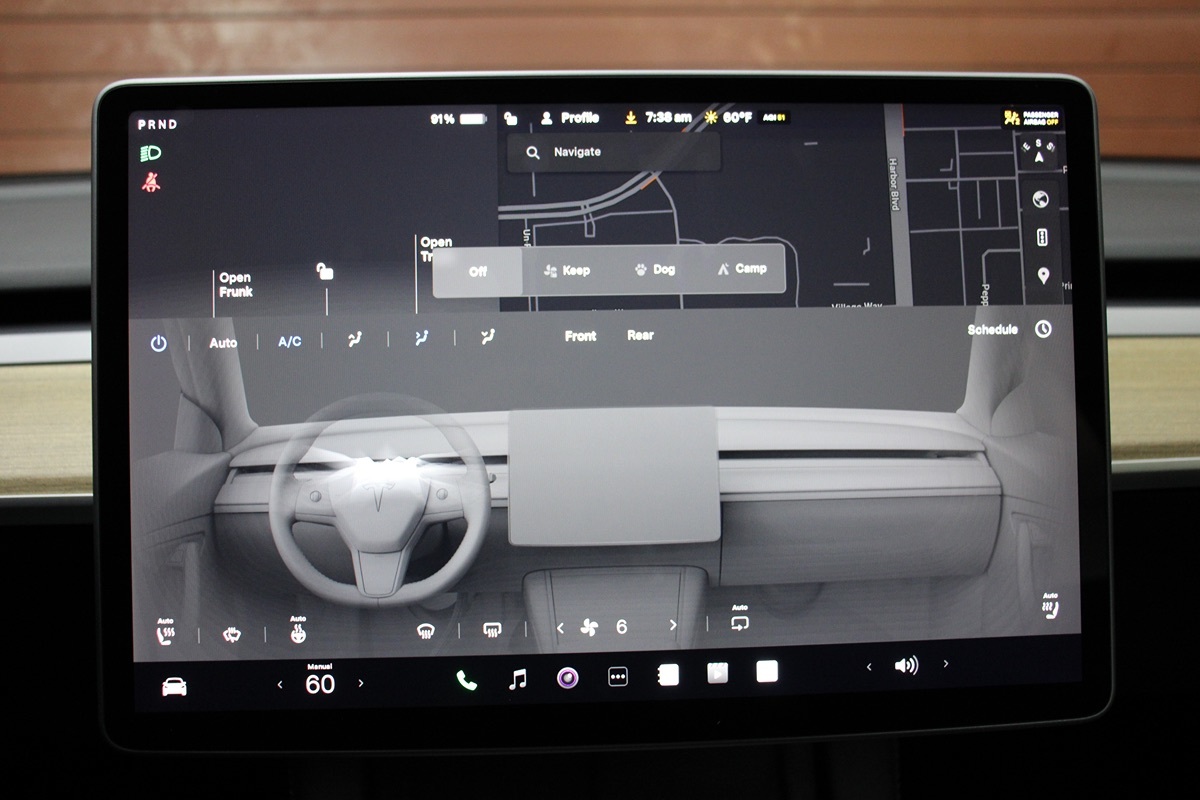1200x800 pixels.
Task: Switch to the Rear climate tab
Action: tap(640, 336)
